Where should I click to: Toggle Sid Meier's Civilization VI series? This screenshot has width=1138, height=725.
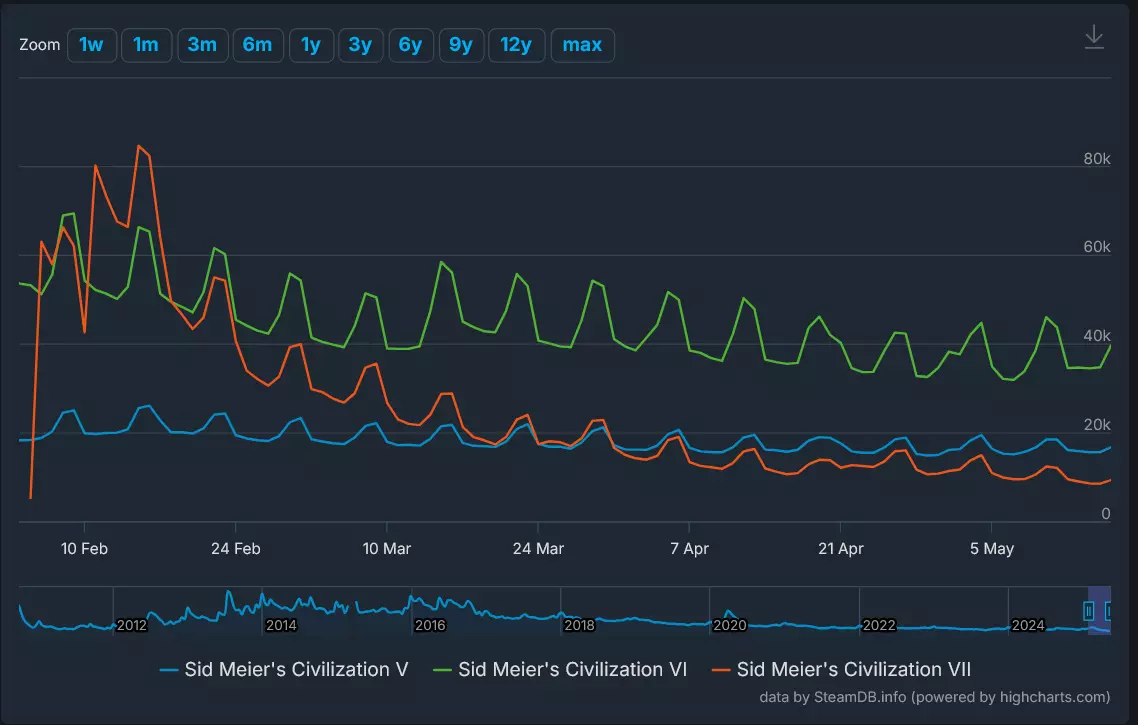pos(560,669)
